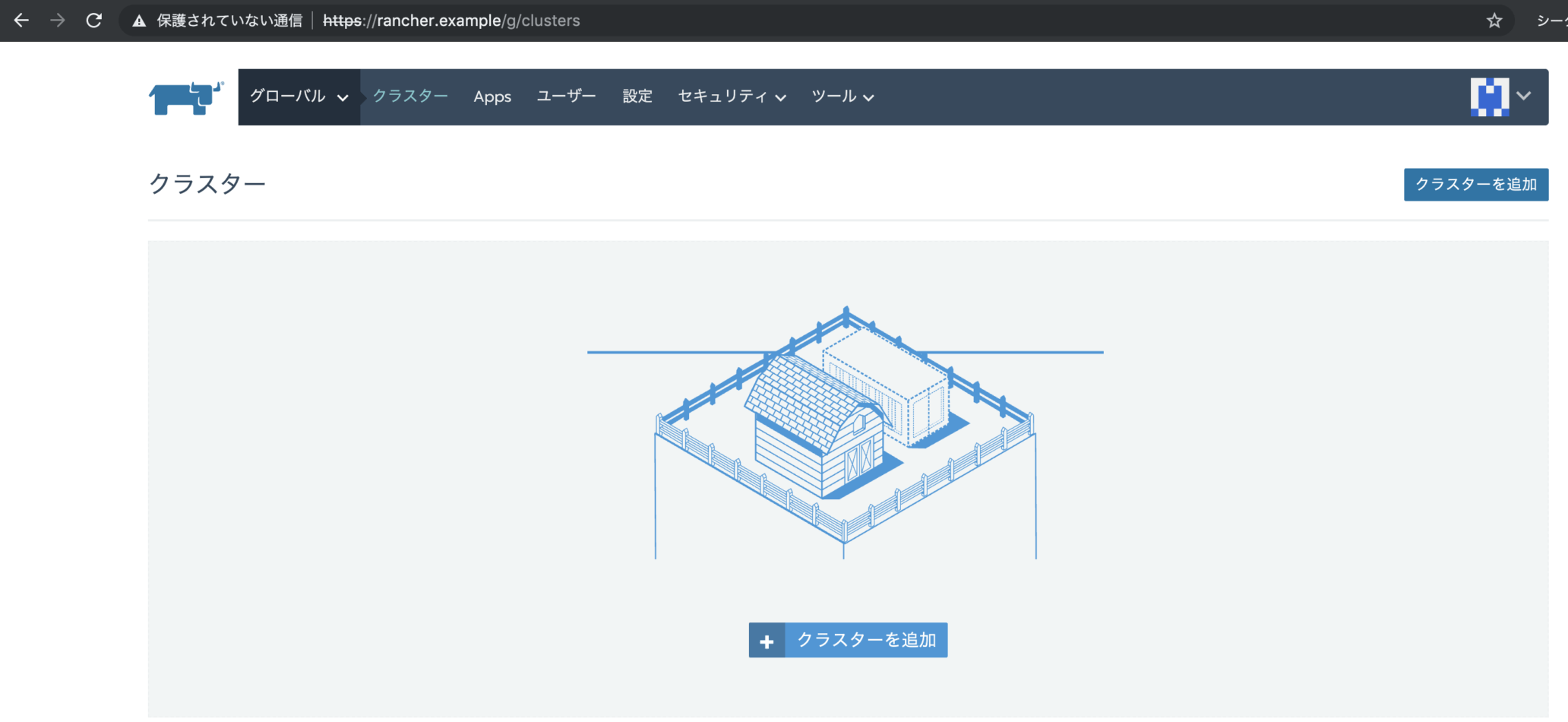Expand the ツール dropdown

tap(842, 97)
